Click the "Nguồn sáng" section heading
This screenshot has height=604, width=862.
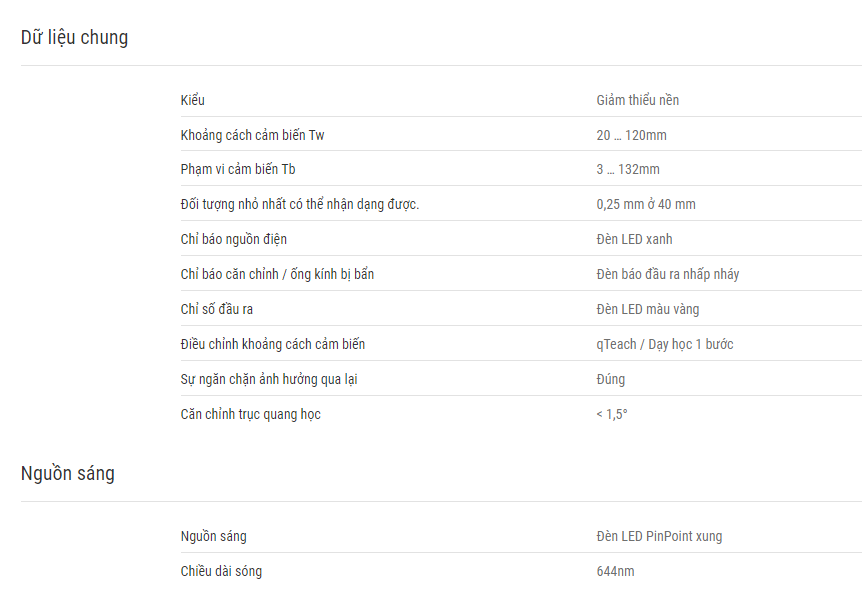tap(68, 473)
